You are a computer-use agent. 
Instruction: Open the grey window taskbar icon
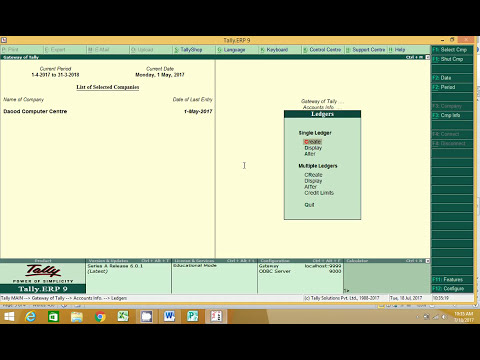coord(146,316)
